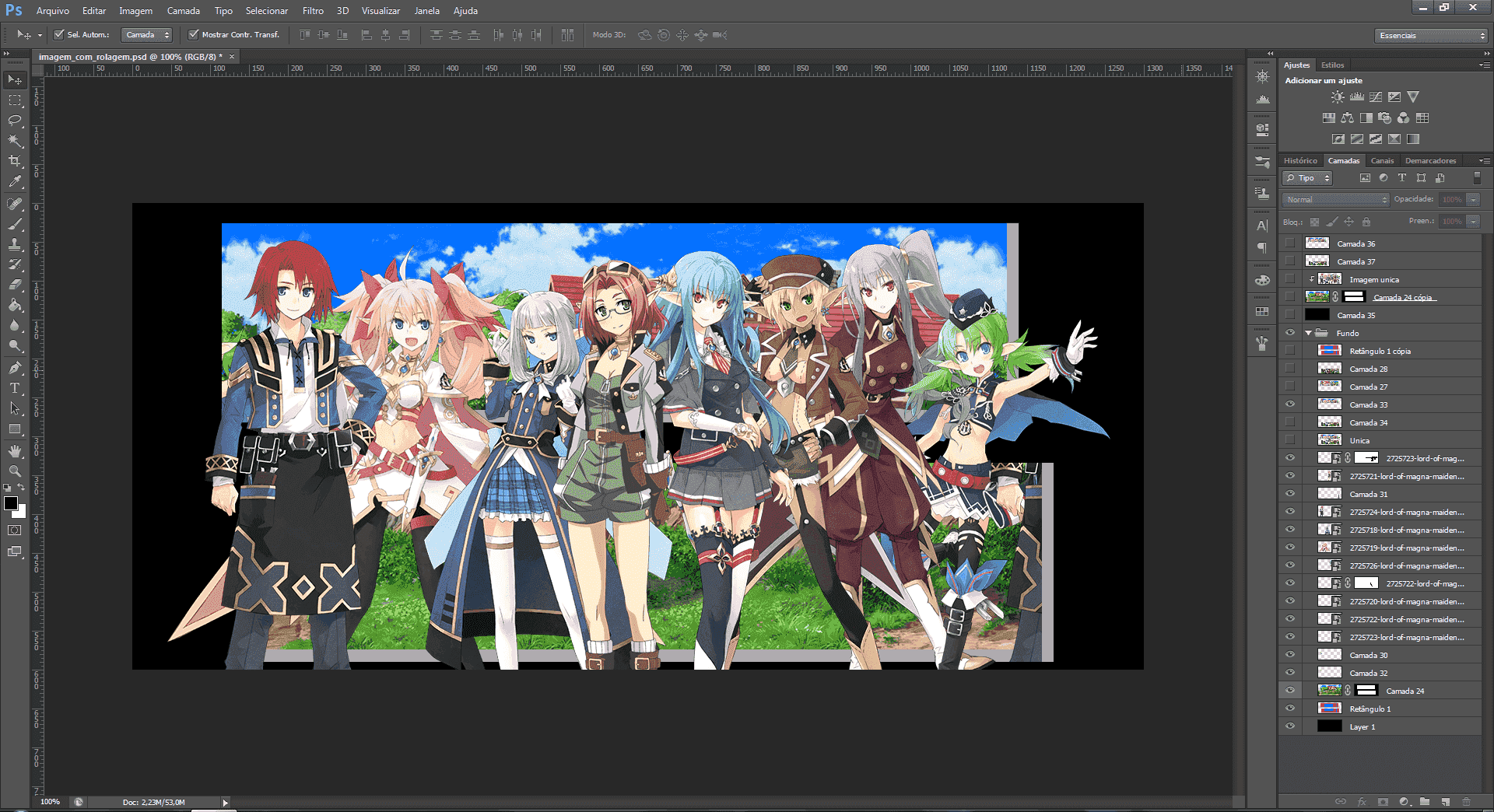The width and height of the screenshot is (1494, 812).
Task: Open the Janela menu
Action: click(x=426, y=11)
